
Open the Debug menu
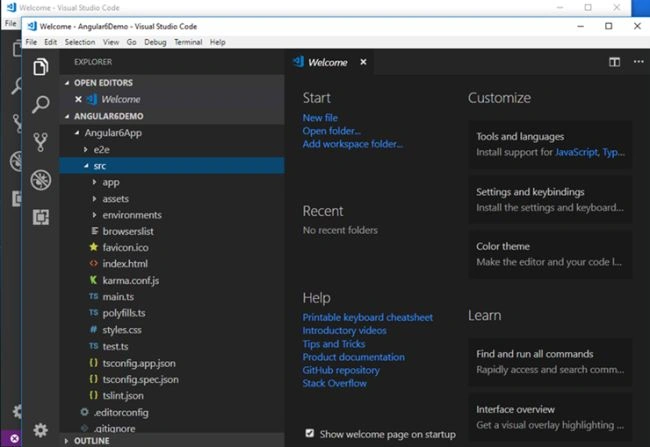click(155, 42)
